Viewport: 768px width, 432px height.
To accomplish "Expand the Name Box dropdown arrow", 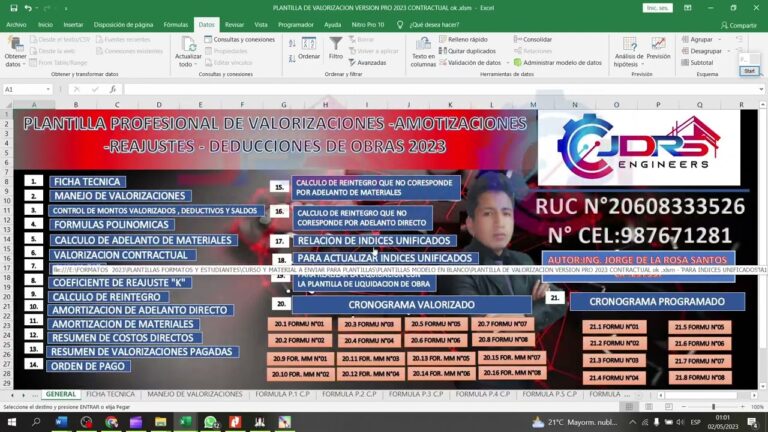I will pos(48,89).
